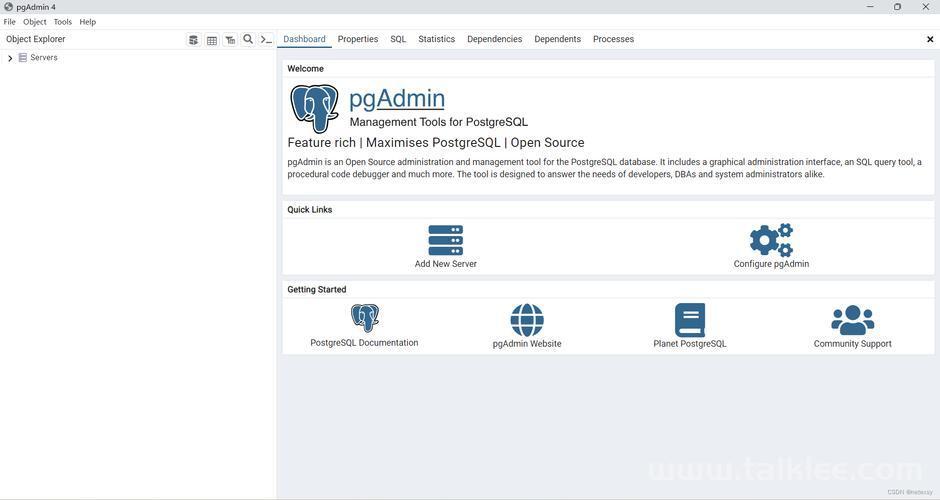
Task: Click the Object Explorer panel title
Action: (35, 39)
